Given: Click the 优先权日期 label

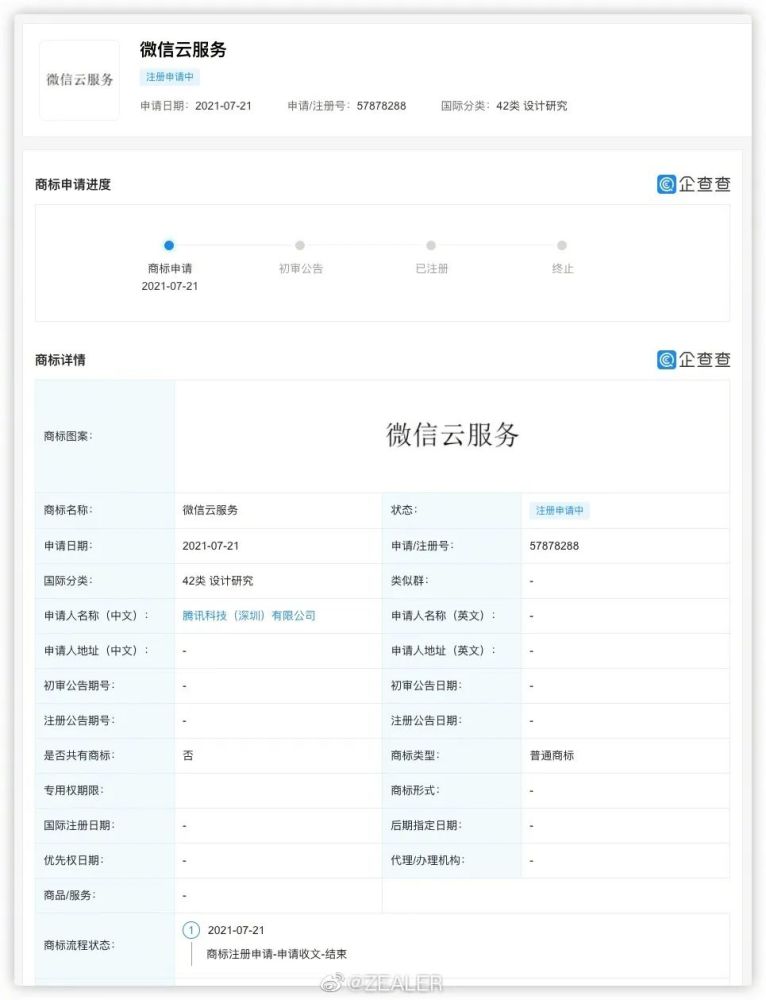Looking at the screenshot, I should [x=73, y=860].
